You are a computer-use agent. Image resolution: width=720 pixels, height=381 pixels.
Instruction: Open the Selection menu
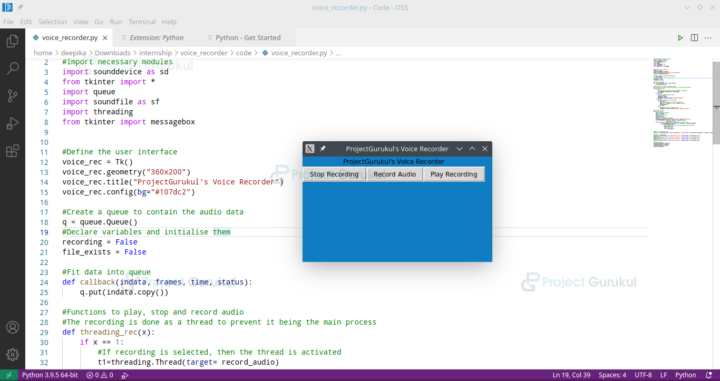52,22
